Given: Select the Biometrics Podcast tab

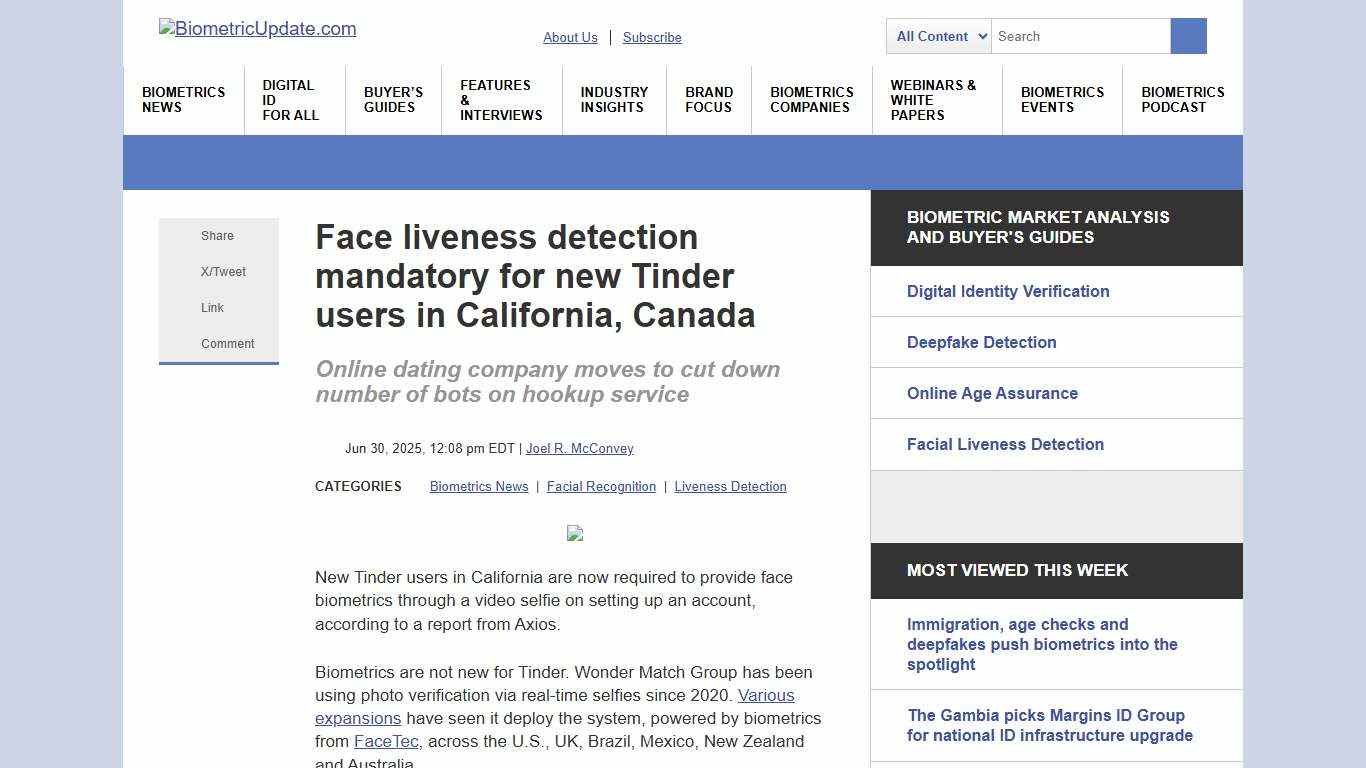Looking at the screenshot, I should coord(1183,100).
